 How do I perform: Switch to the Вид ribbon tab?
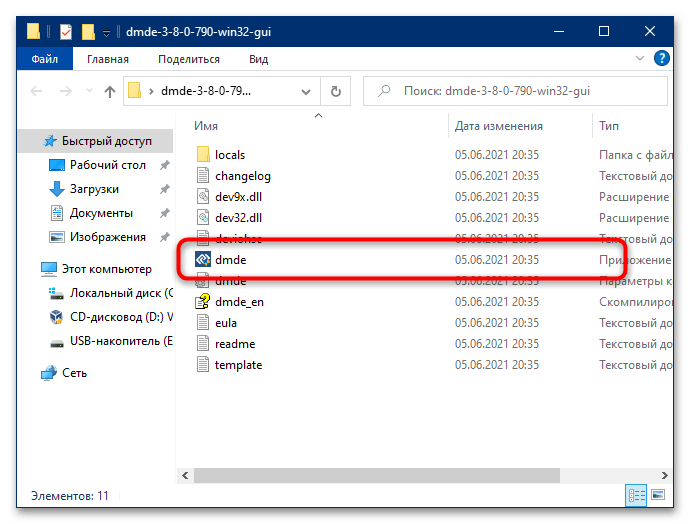tap(258, 59)
